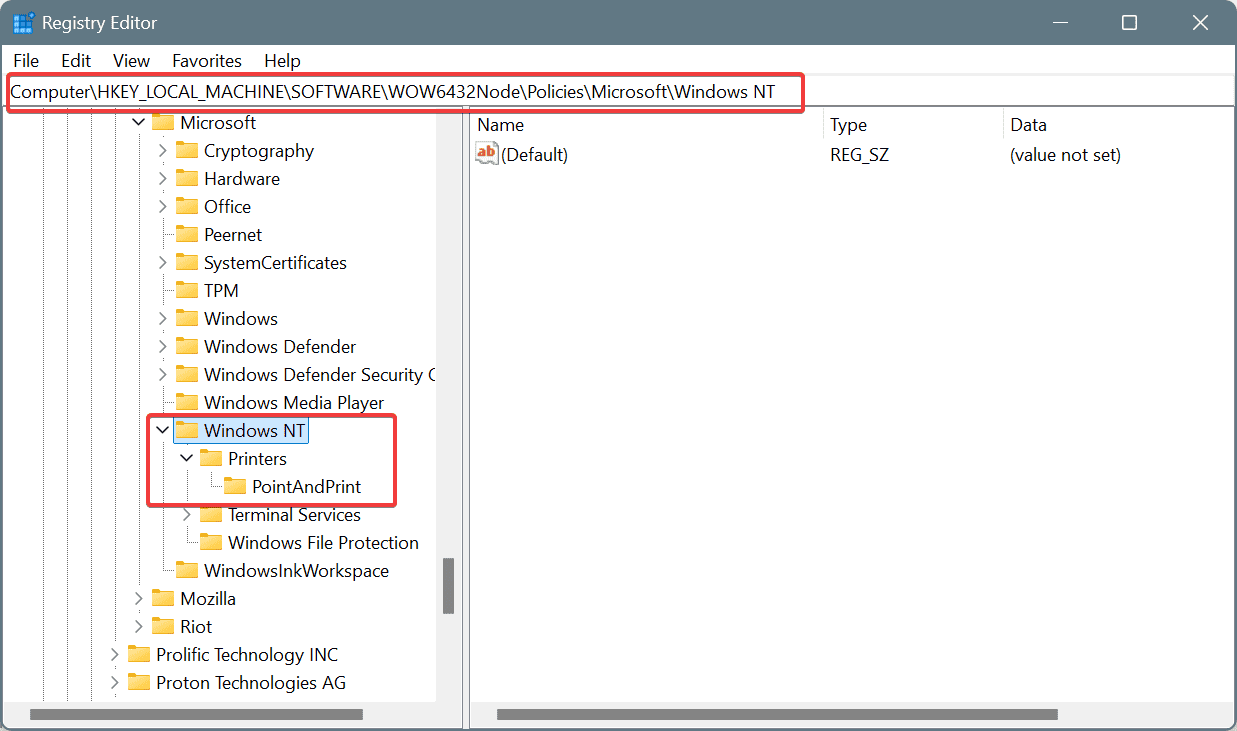This screenshot has width=1237, height=731.
Task: Sort values by Type column header
Action: pyautogui.click(x=913, y=125)
